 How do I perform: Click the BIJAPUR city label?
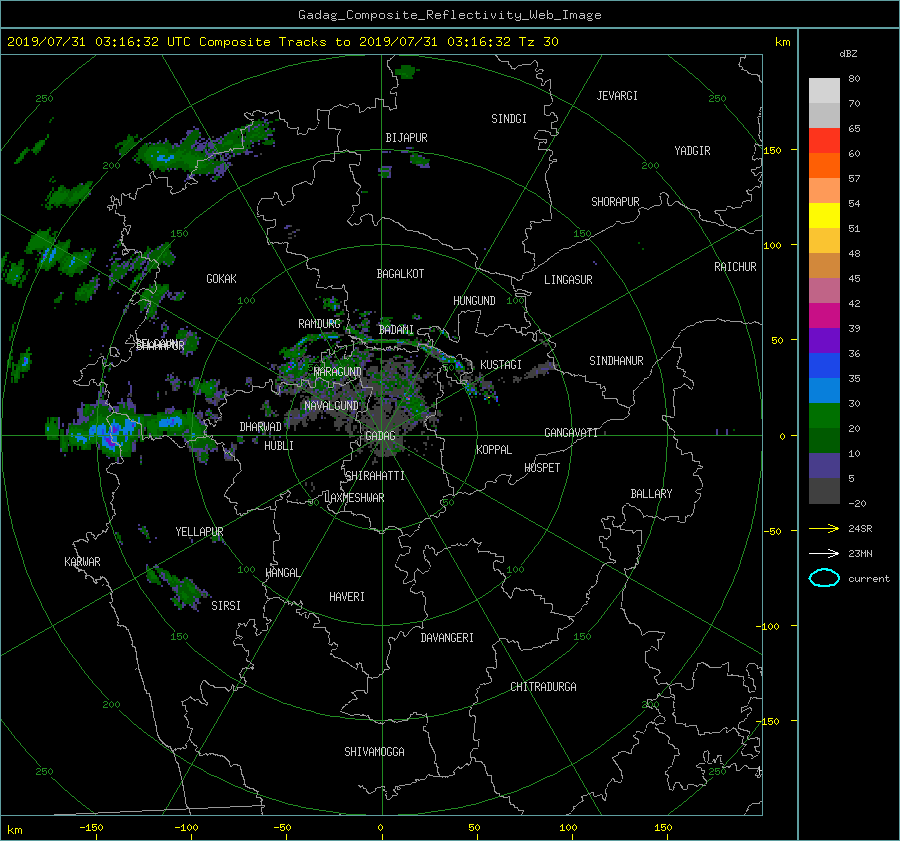(406, 138)
